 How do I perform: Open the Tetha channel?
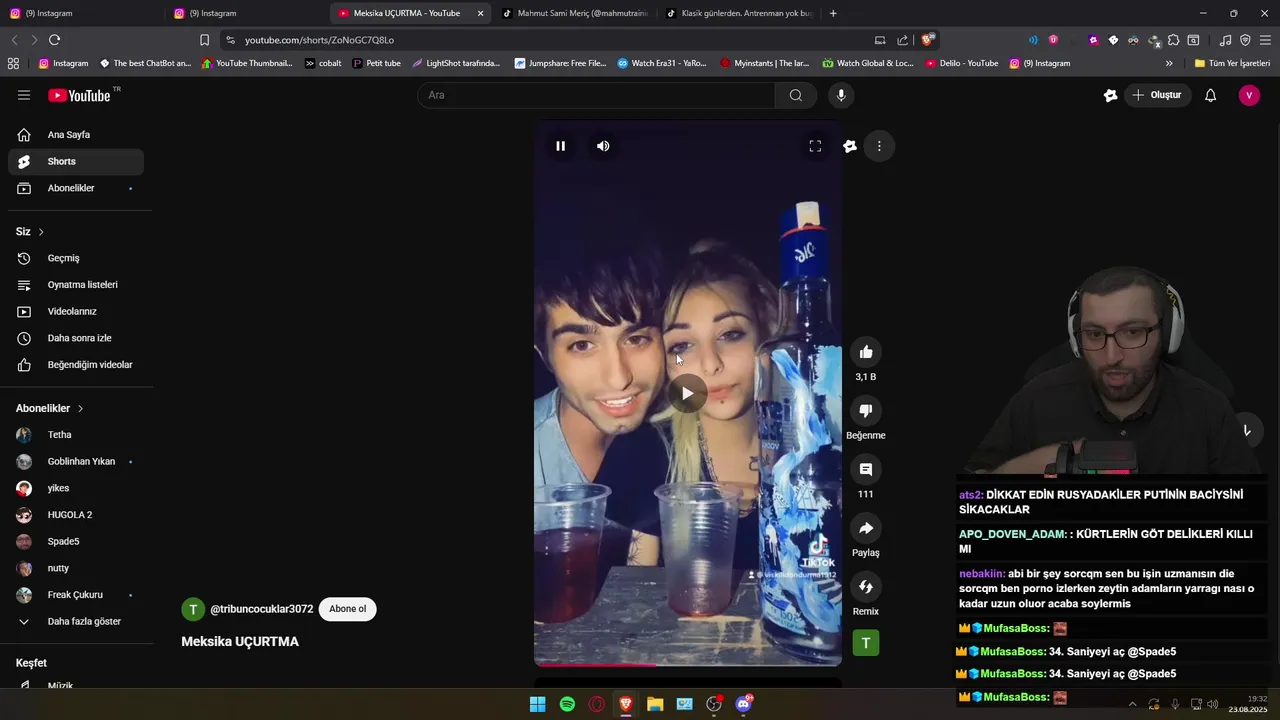tap(76, 435)
